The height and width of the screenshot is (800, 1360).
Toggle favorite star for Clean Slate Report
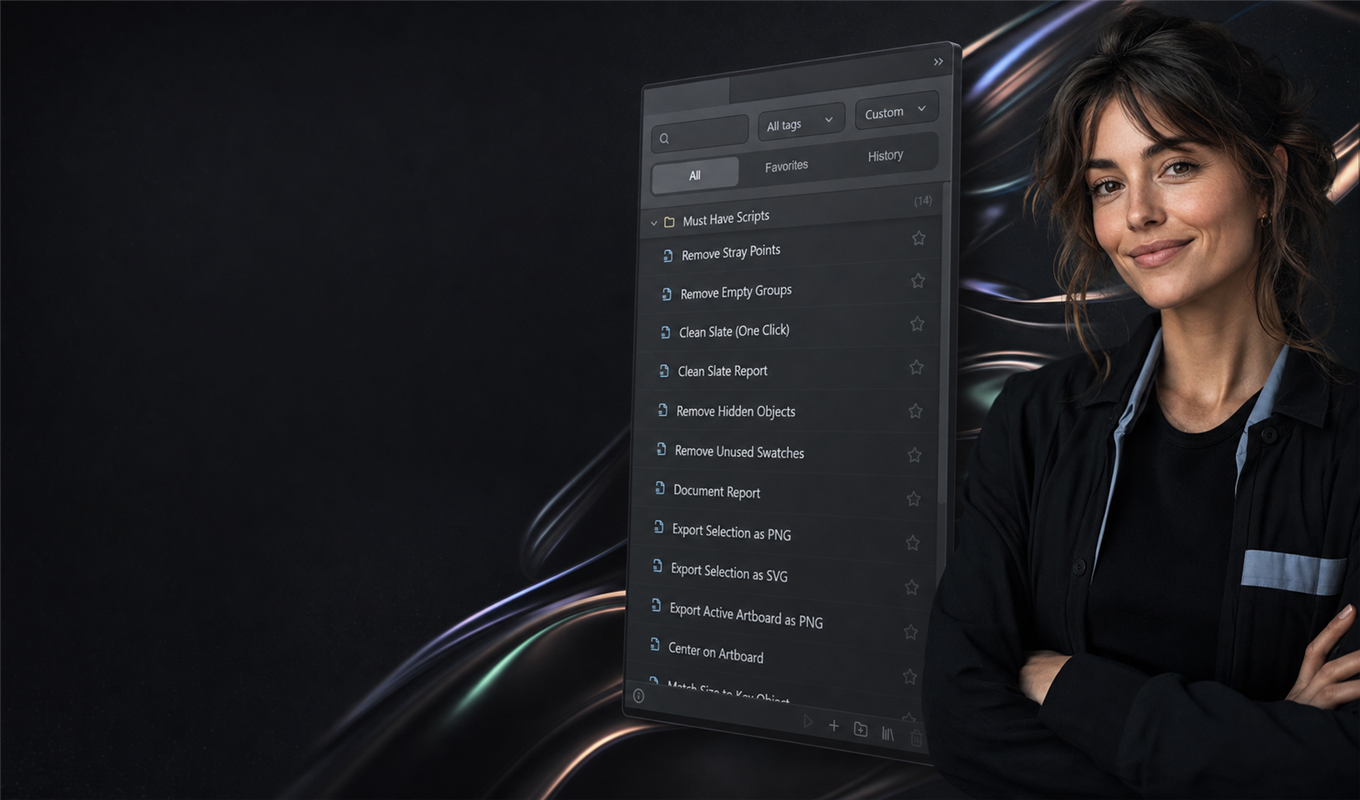pyautogui.click(x=916, y=367)
